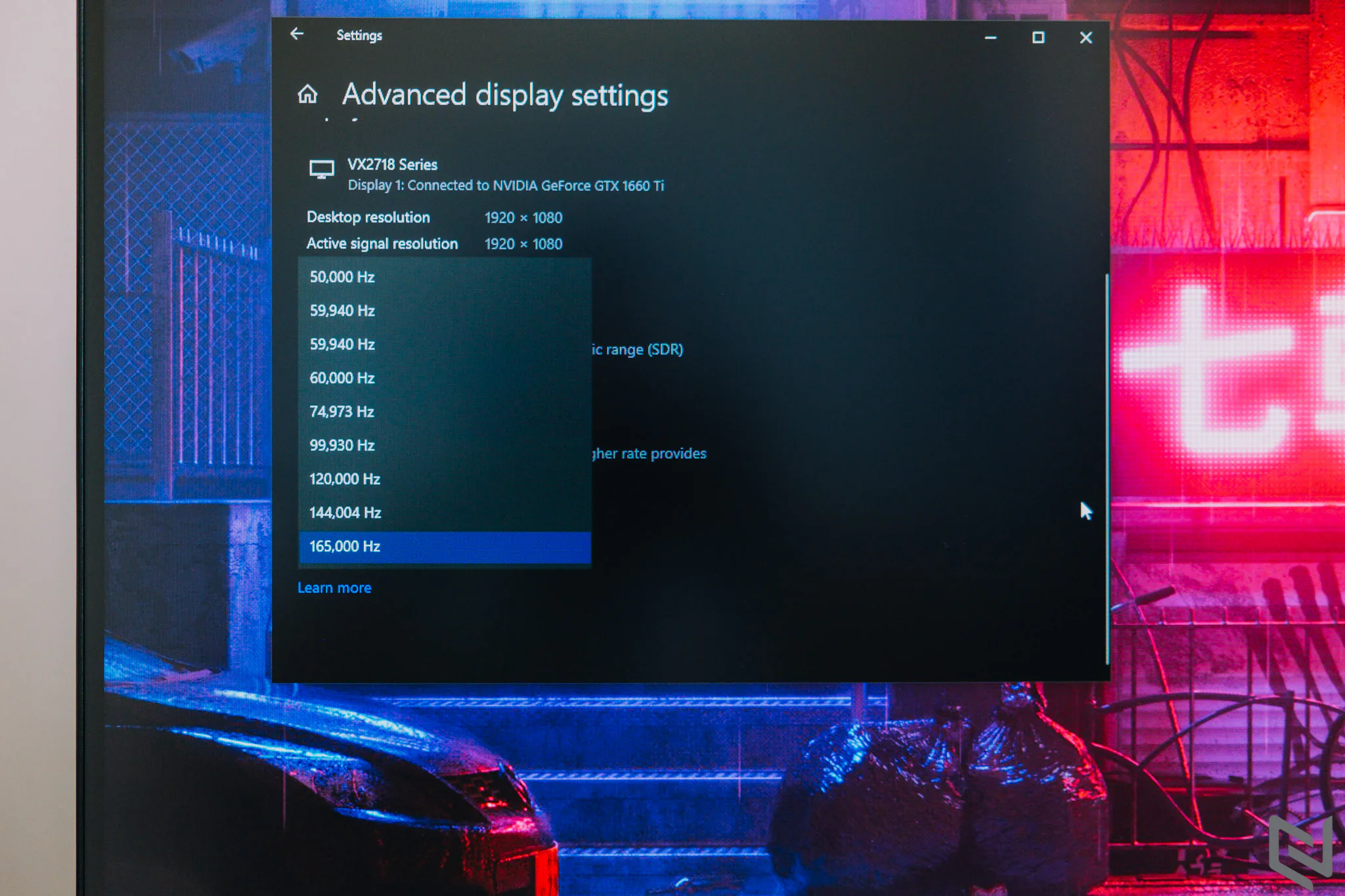
Task: Click Desktop resolution 1920 × 1080 value
Action: point(523,218)
